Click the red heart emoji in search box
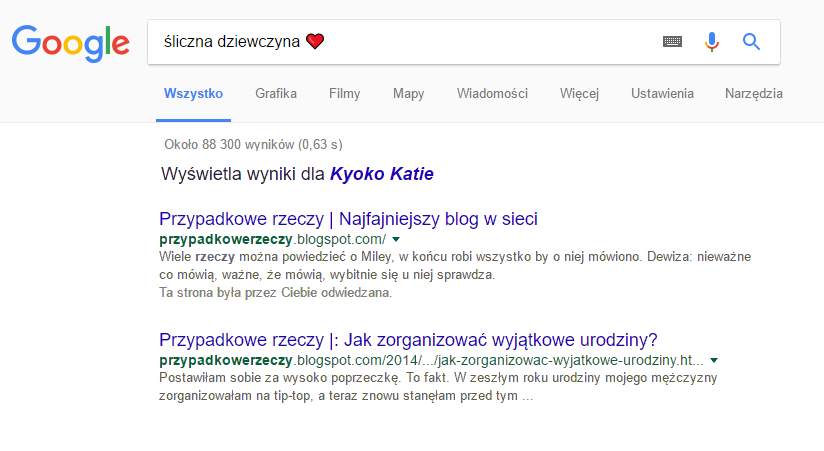Viewport: 824px width, 451px height. [315, 41]
